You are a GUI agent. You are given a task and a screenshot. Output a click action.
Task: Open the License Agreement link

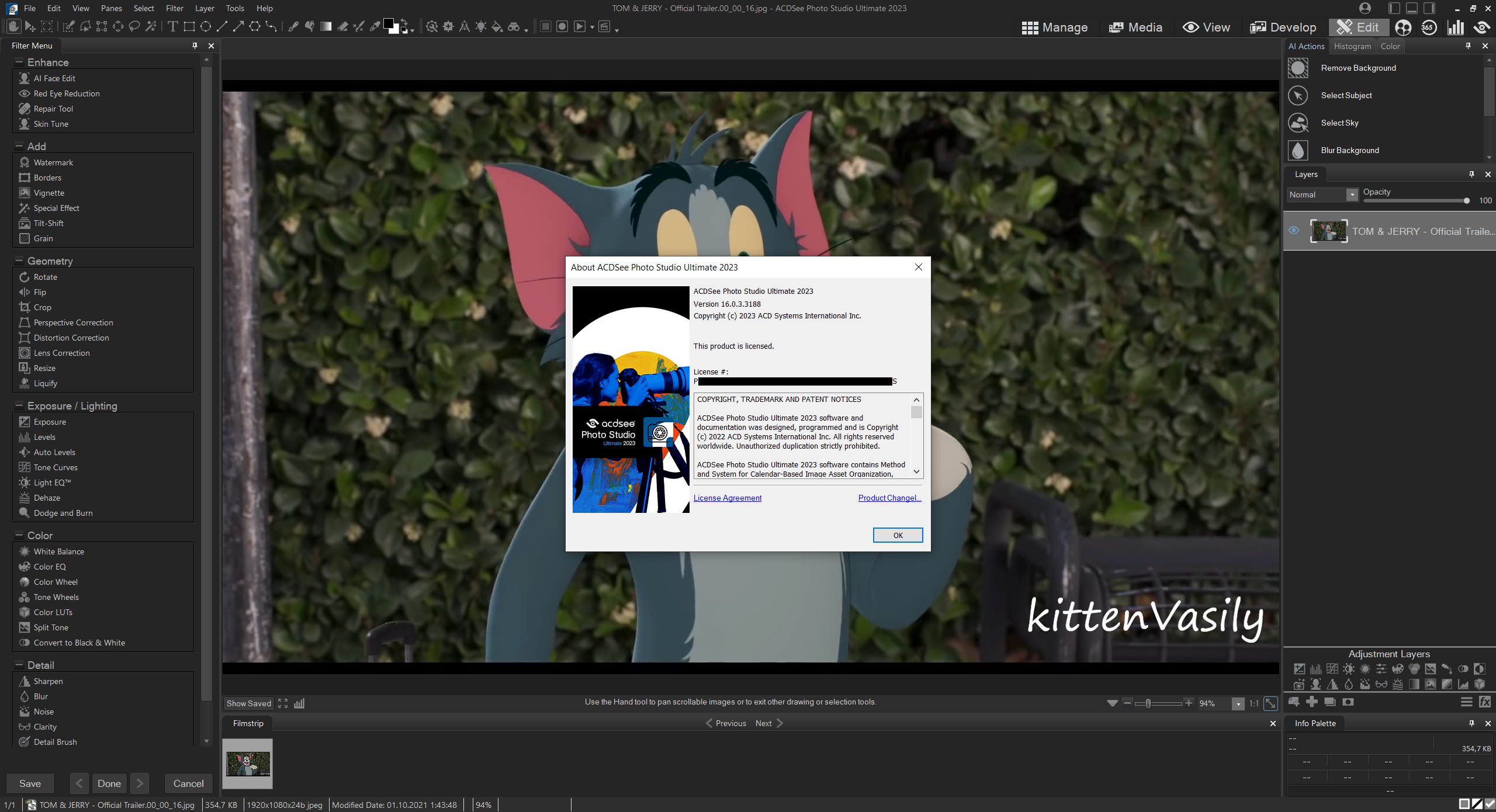point(727,498)
